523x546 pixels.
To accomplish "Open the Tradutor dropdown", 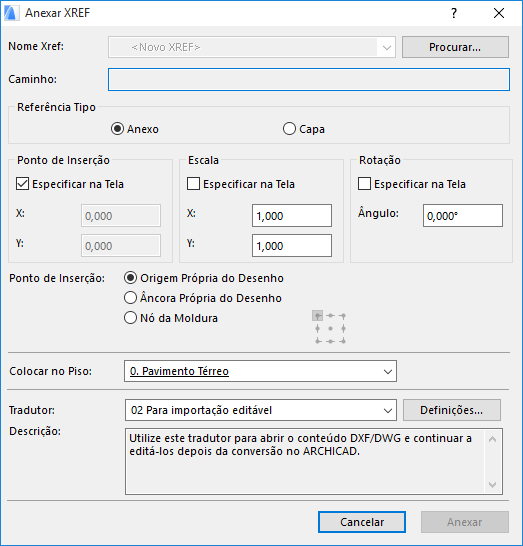I will tap(260, 410).
